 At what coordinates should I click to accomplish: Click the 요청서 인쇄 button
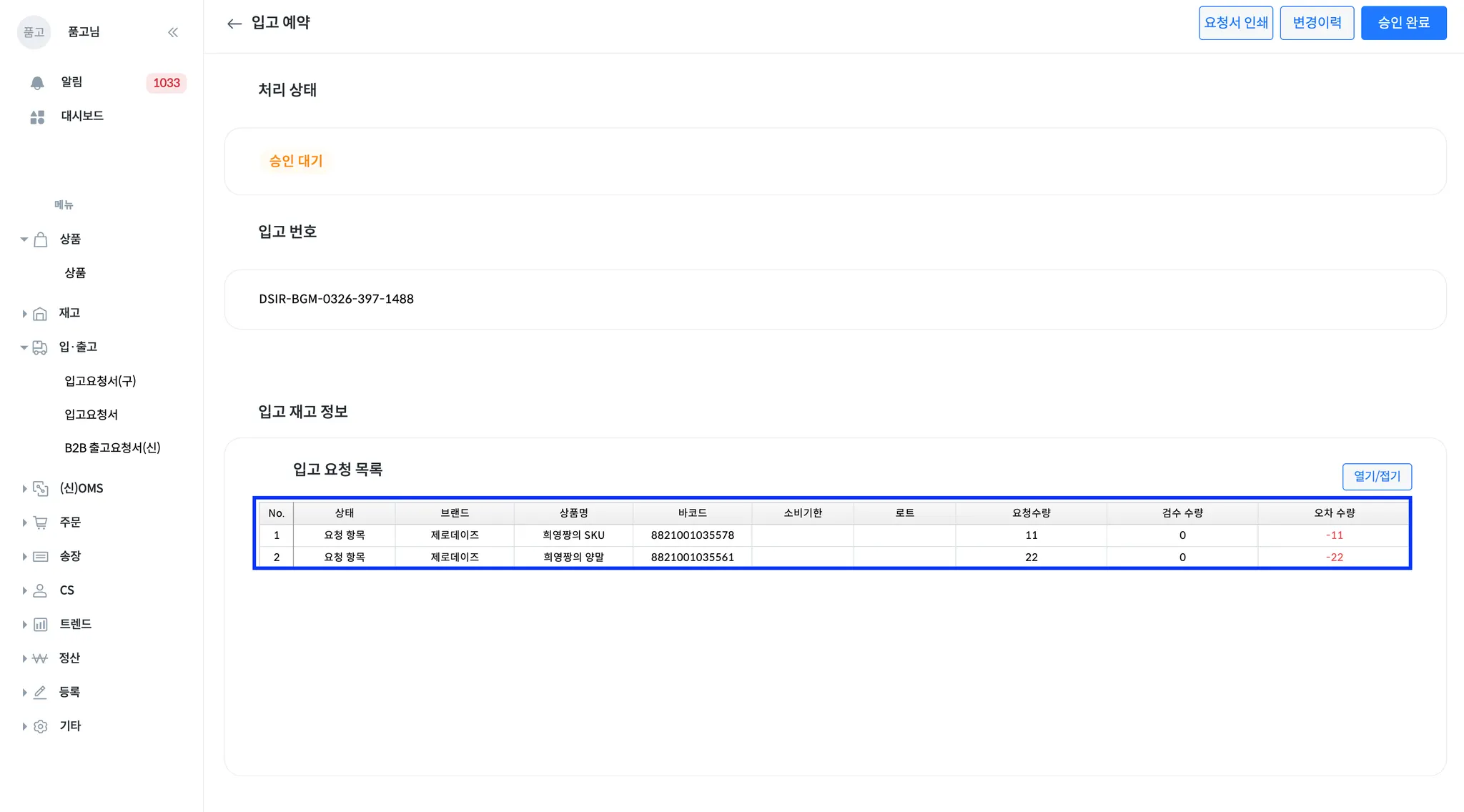[1235, 23]
